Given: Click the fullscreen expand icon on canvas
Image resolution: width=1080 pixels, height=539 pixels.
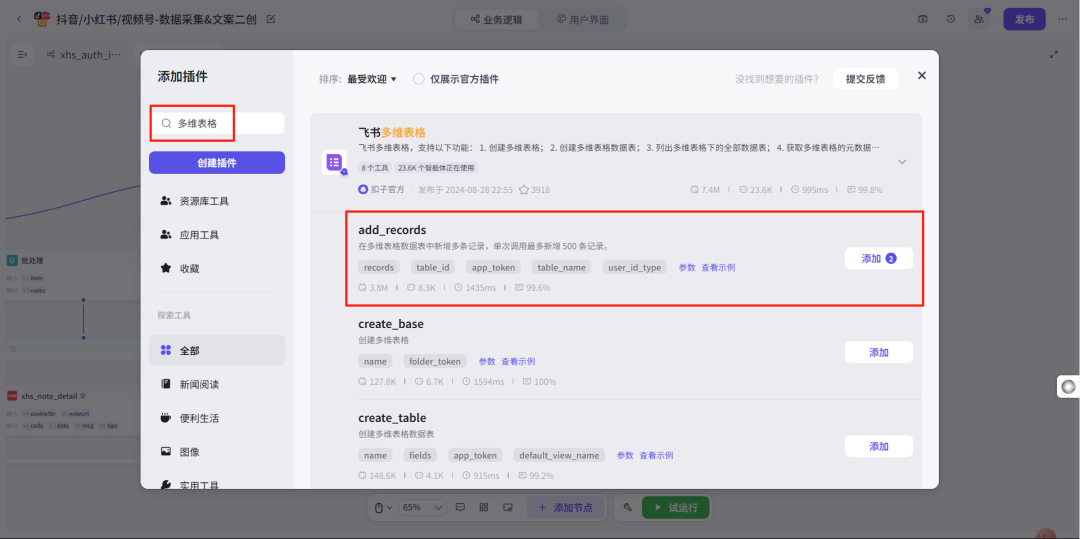Looking at the screenshot, I should coord(1053,54).
